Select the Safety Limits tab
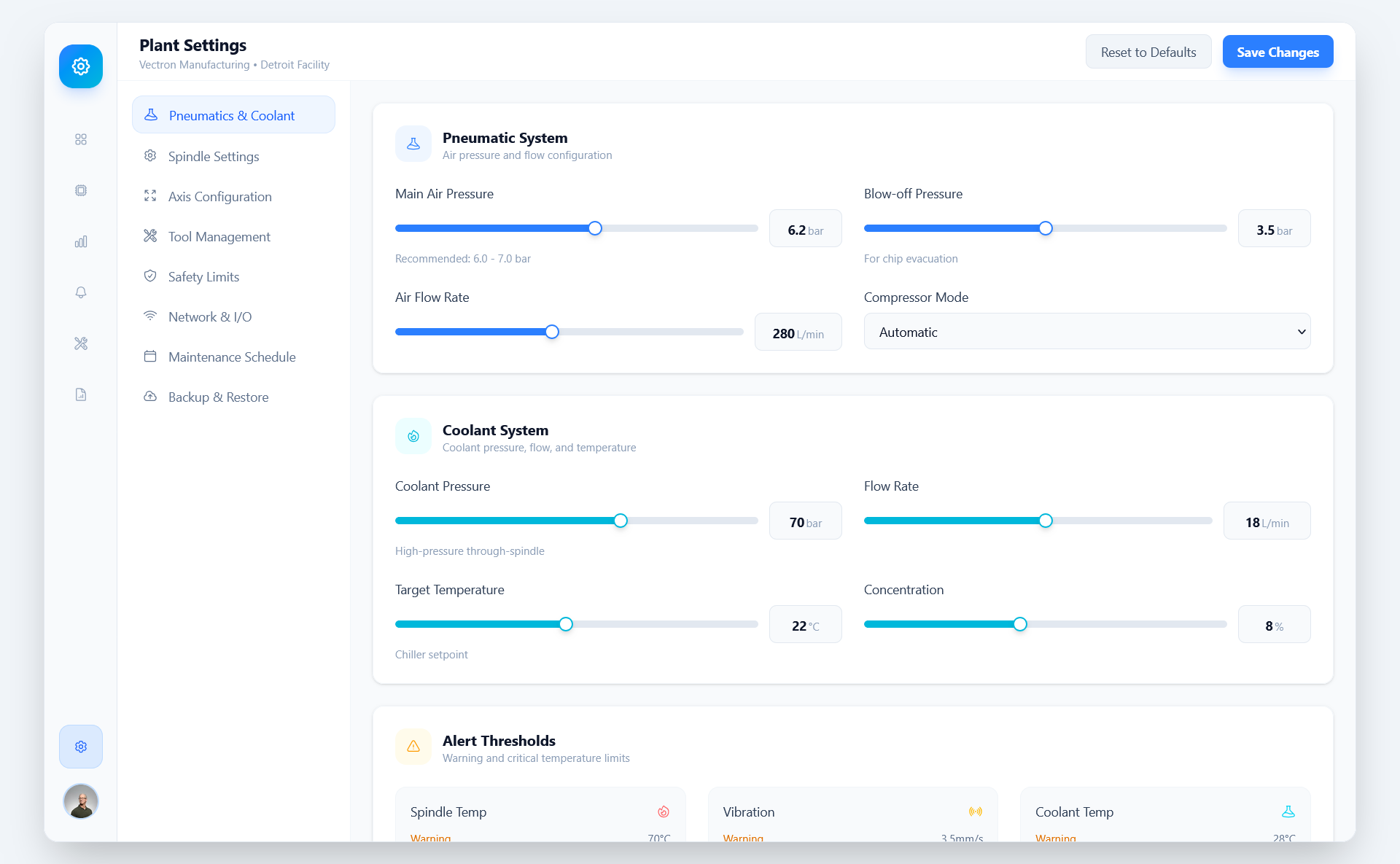Viewport: 1400px width, 864px height. (203, 276)
